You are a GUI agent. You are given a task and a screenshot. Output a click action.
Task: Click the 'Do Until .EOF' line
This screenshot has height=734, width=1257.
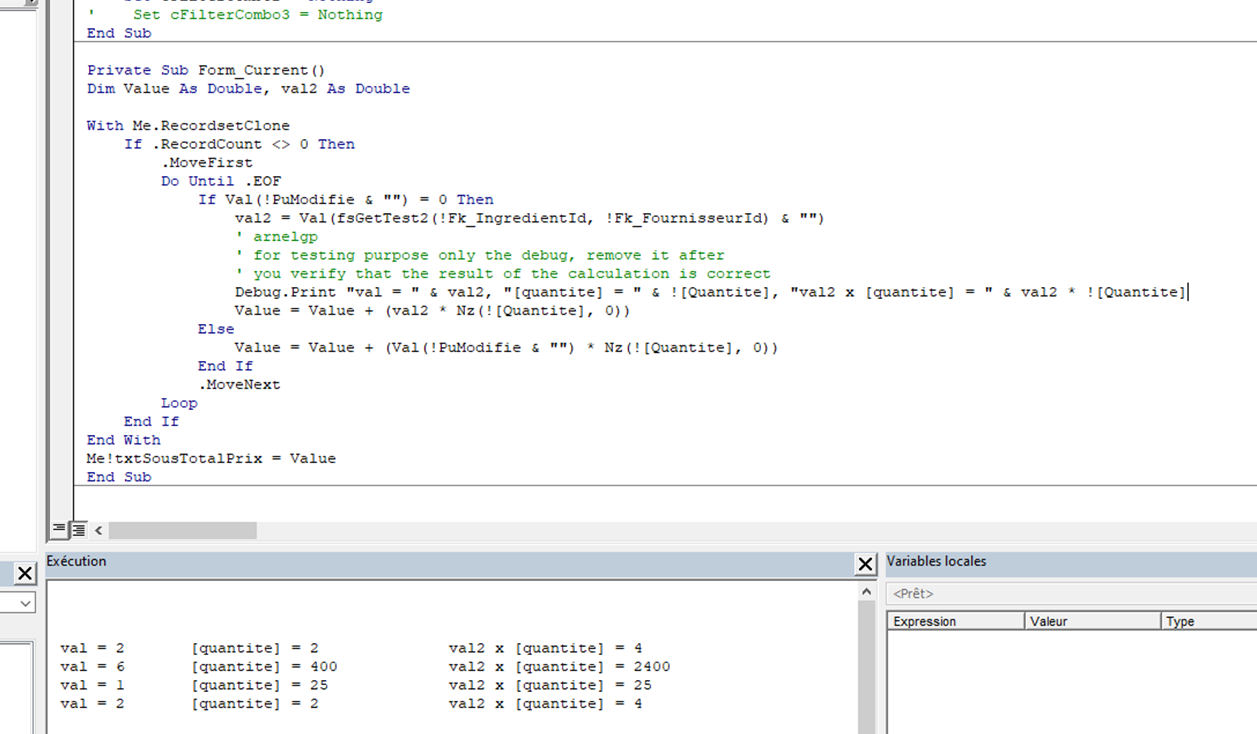[221, 181]
